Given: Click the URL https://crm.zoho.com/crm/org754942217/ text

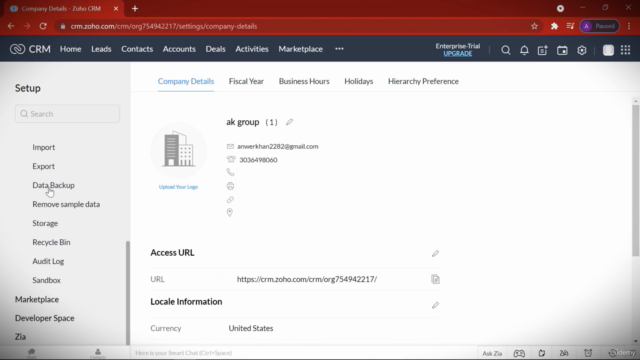Looking at the screenshot, I should pos(307,279).
